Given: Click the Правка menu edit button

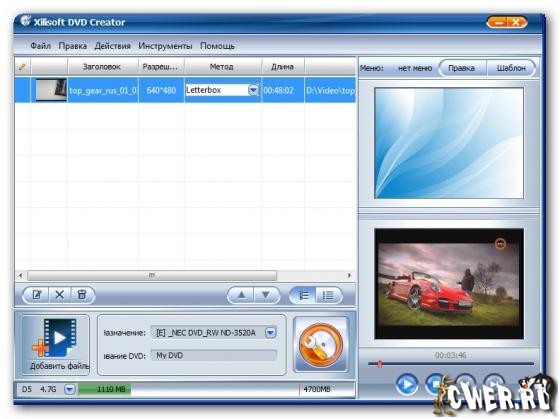Looking at the screenshot, I should click(461, 68).
